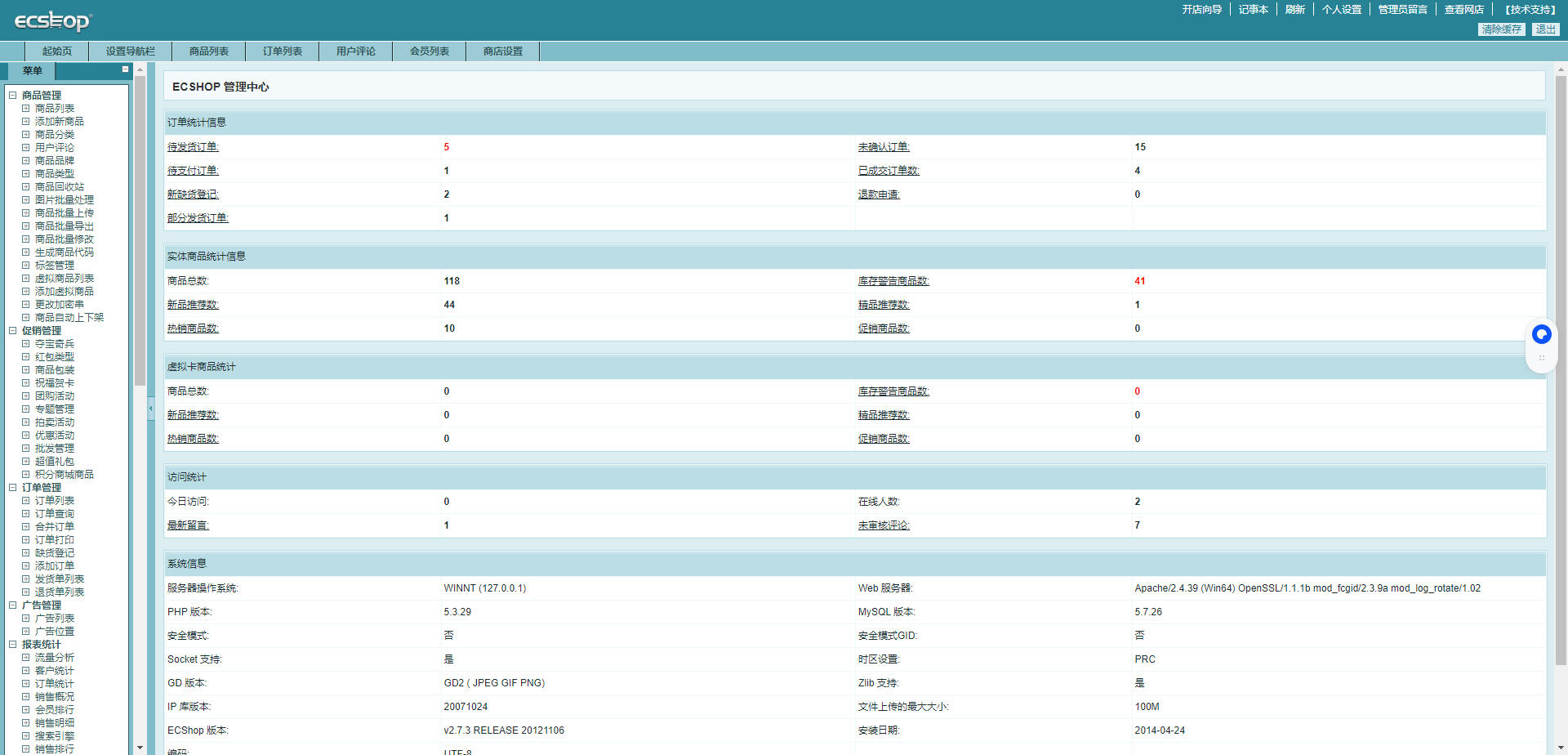1568x755 pixels.
Task: Collapse all menus with the 菜单 panel minus button
Action: click(x=125, y=69)
